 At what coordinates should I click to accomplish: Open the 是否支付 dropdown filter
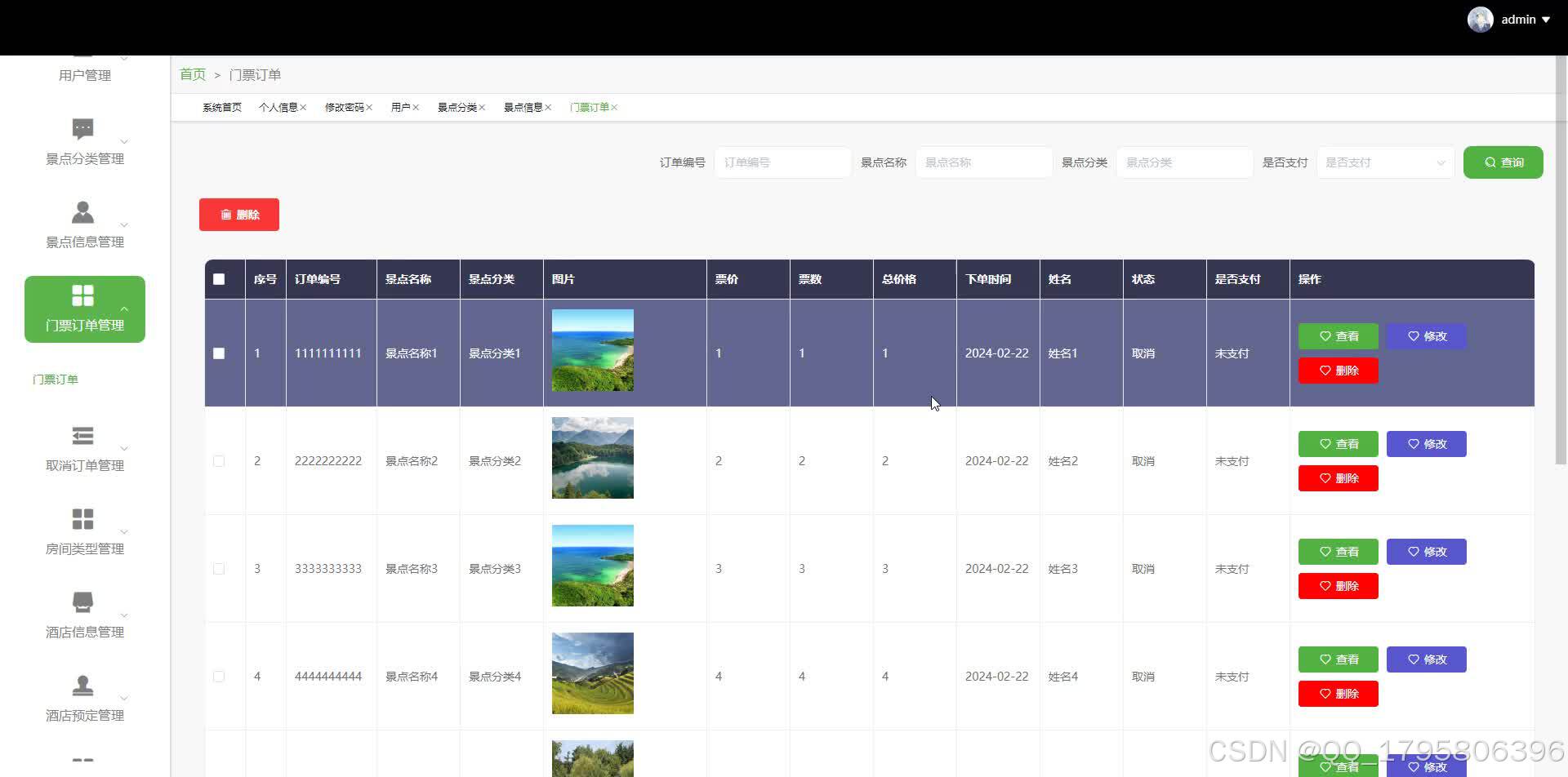click(x=1385, y=162)
